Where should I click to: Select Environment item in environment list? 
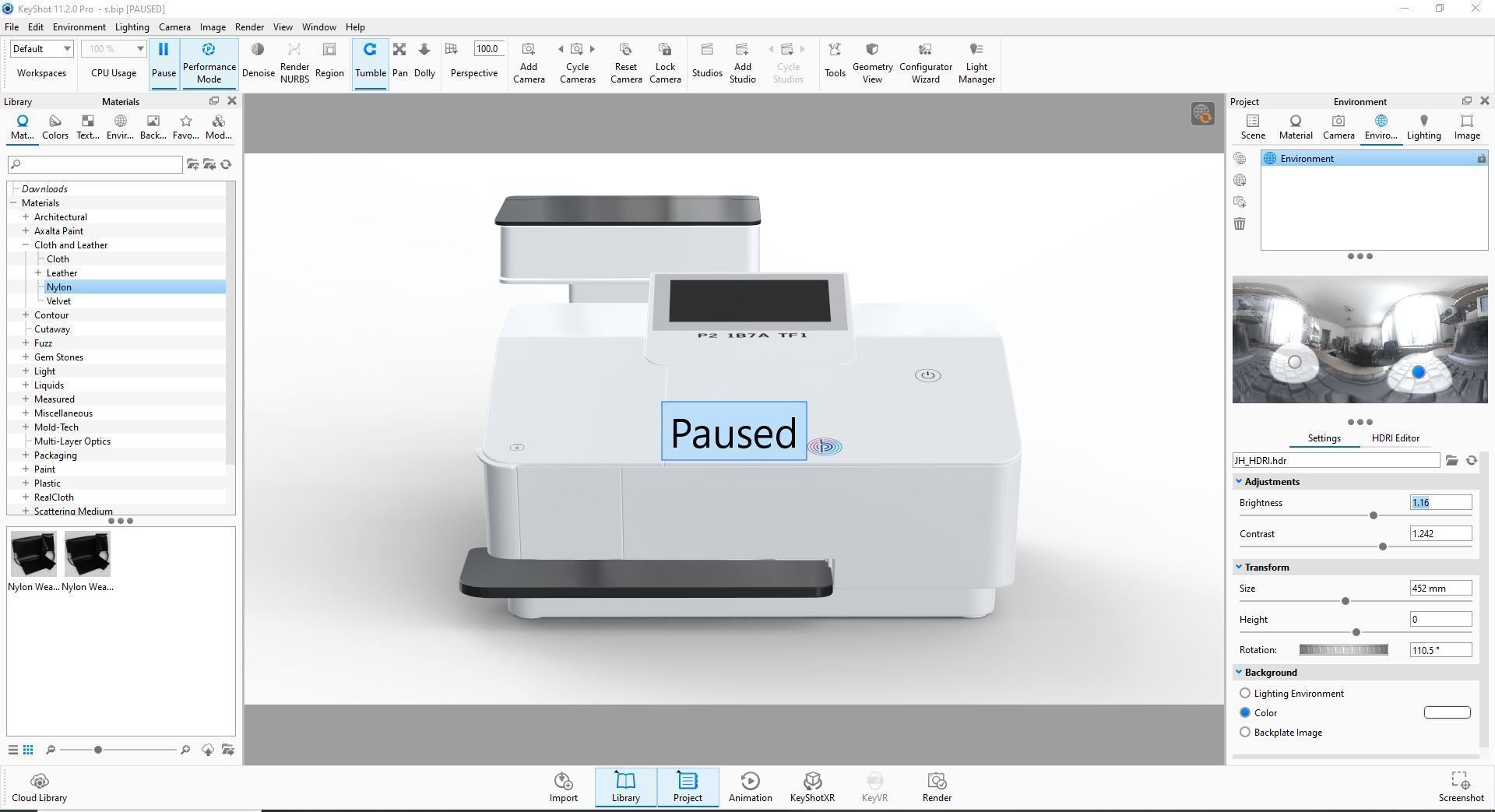(1374, 159)
